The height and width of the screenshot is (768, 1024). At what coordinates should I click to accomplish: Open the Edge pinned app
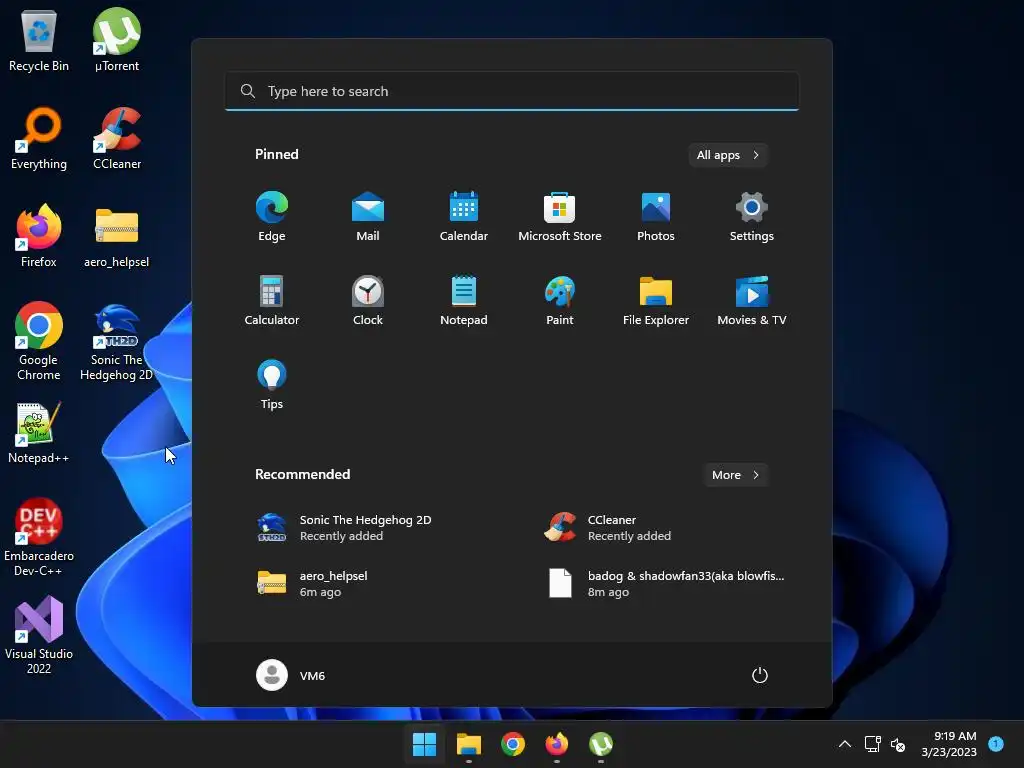272,216
